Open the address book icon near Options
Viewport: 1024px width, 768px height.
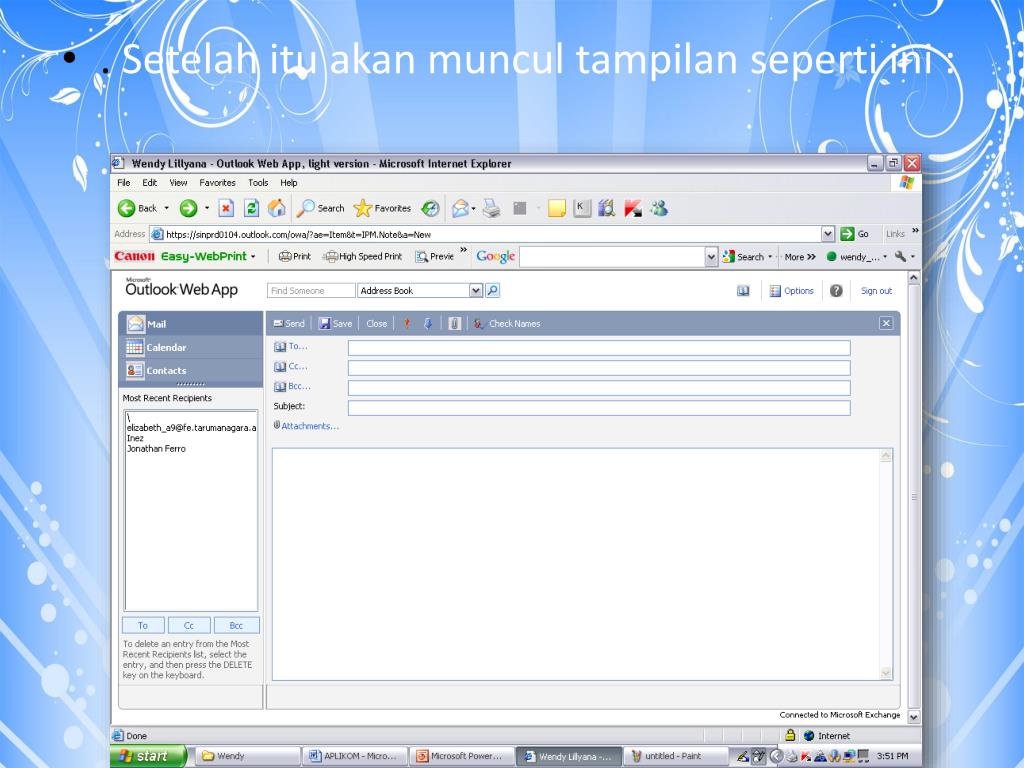pyautogui.click(x=743, y=291)
